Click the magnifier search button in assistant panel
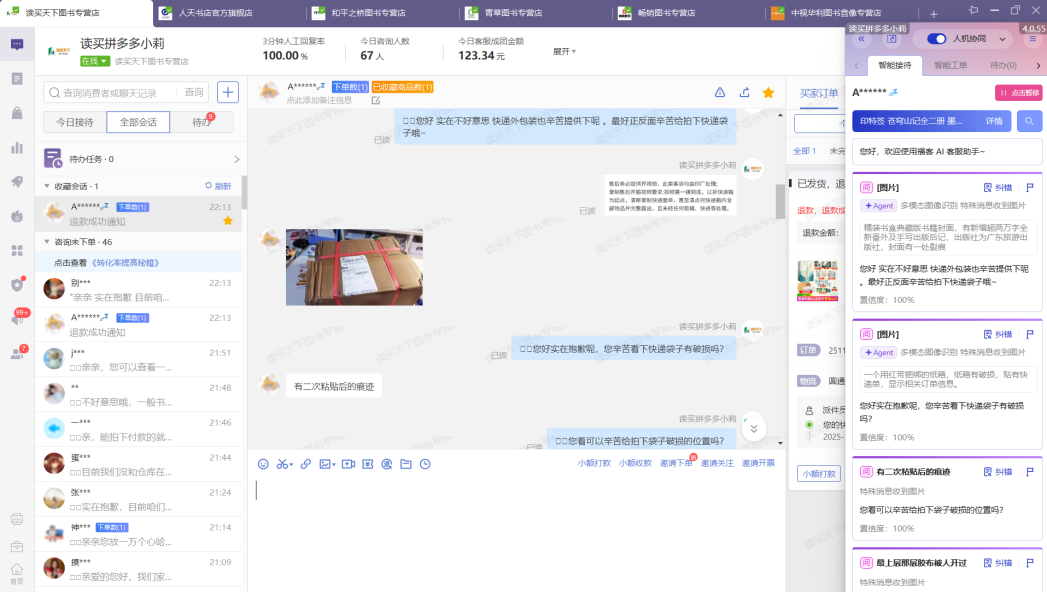Screen dimensions: 1047x592 [x=1029, y=121]
